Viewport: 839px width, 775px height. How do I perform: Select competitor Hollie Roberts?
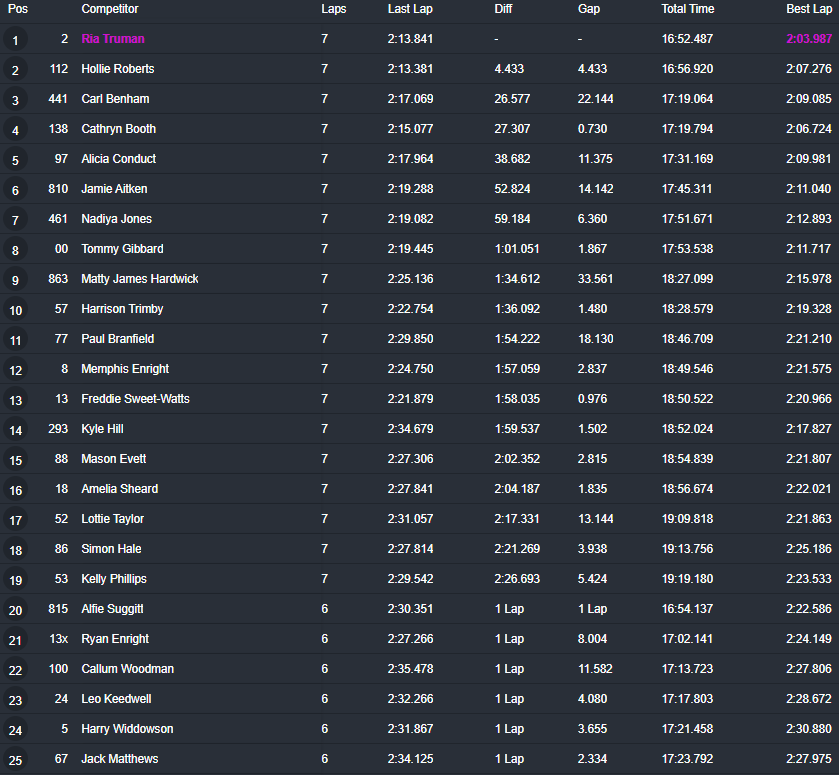click(x=118, y=69)
